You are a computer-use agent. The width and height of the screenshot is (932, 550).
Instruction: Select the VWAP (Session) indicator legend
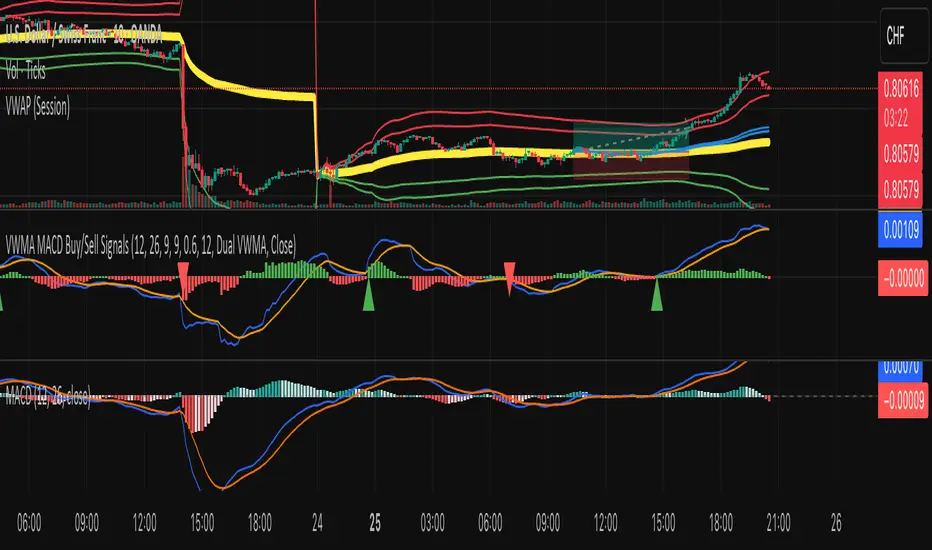click(37, 107)
